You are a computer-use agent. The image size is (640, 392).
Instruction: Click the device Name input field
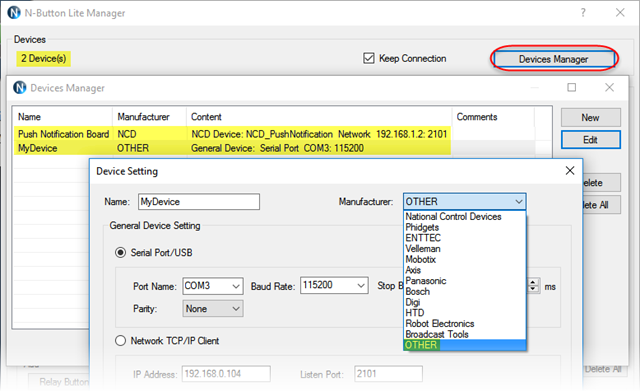[x=199, y=202]
